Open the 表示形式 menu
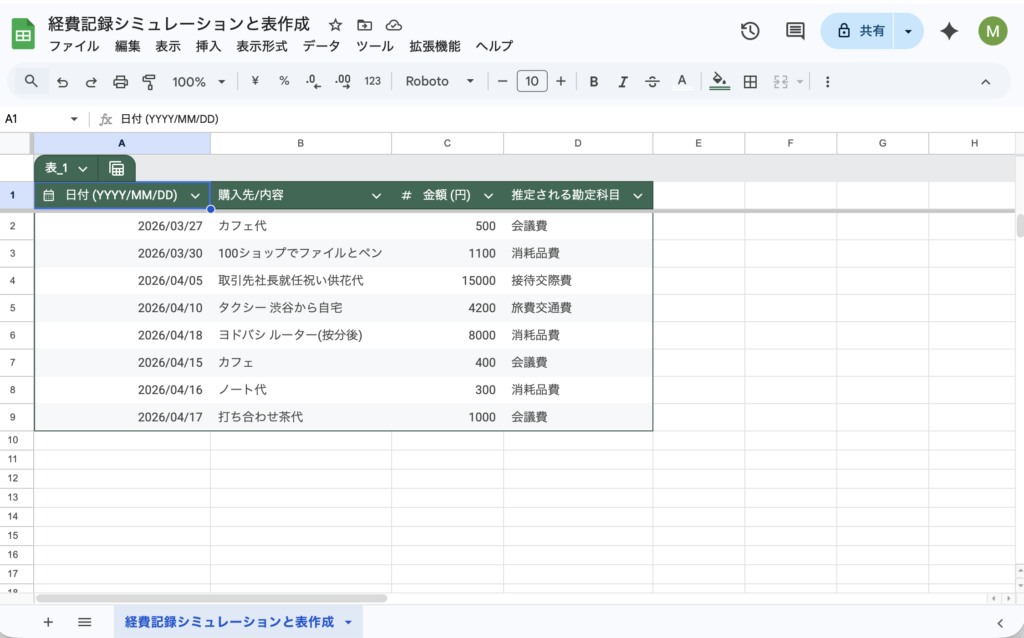This screenshot has height=638, width=1024. point(262,46)
